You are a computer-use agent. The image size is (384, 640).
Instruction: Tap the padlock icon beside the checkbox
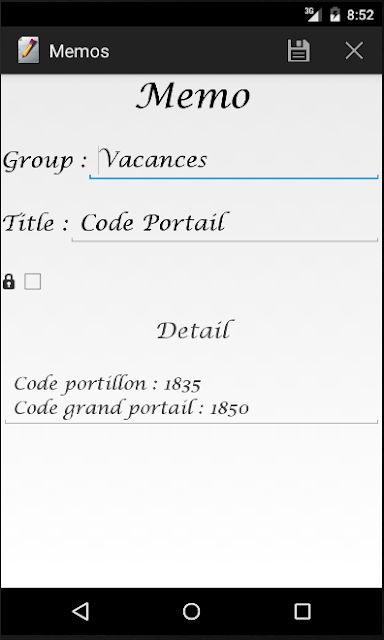[x=9, y=282]
